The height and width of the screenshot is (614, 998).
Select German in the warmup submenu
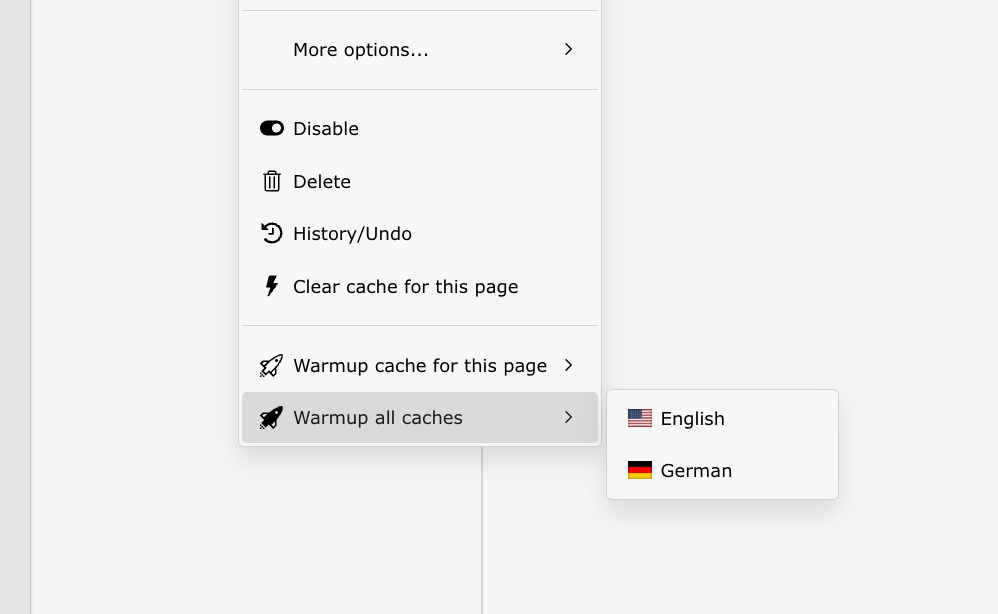click(696, 470)
